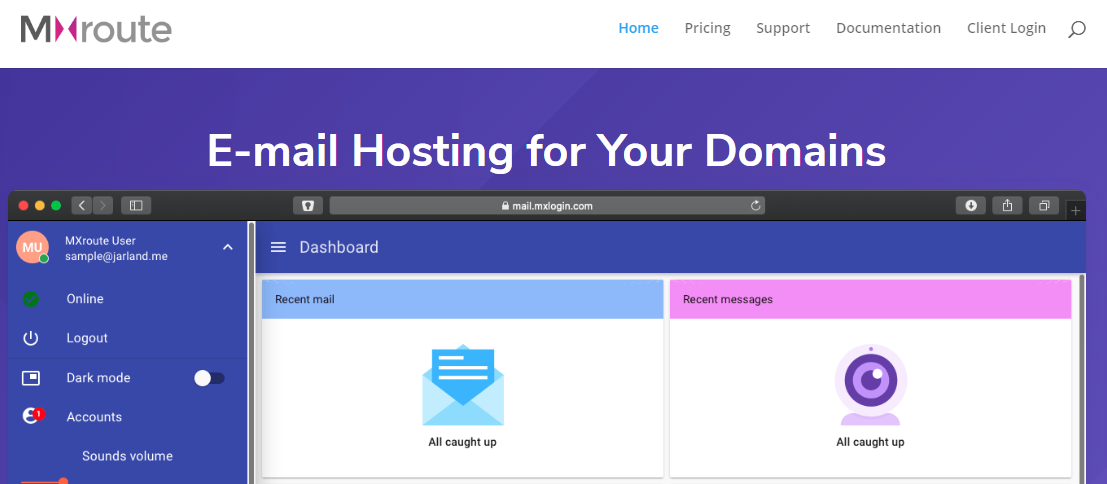Click the password manager shield icon
Viewport: 1107px width, 484px height.
(x=308, y=205)
